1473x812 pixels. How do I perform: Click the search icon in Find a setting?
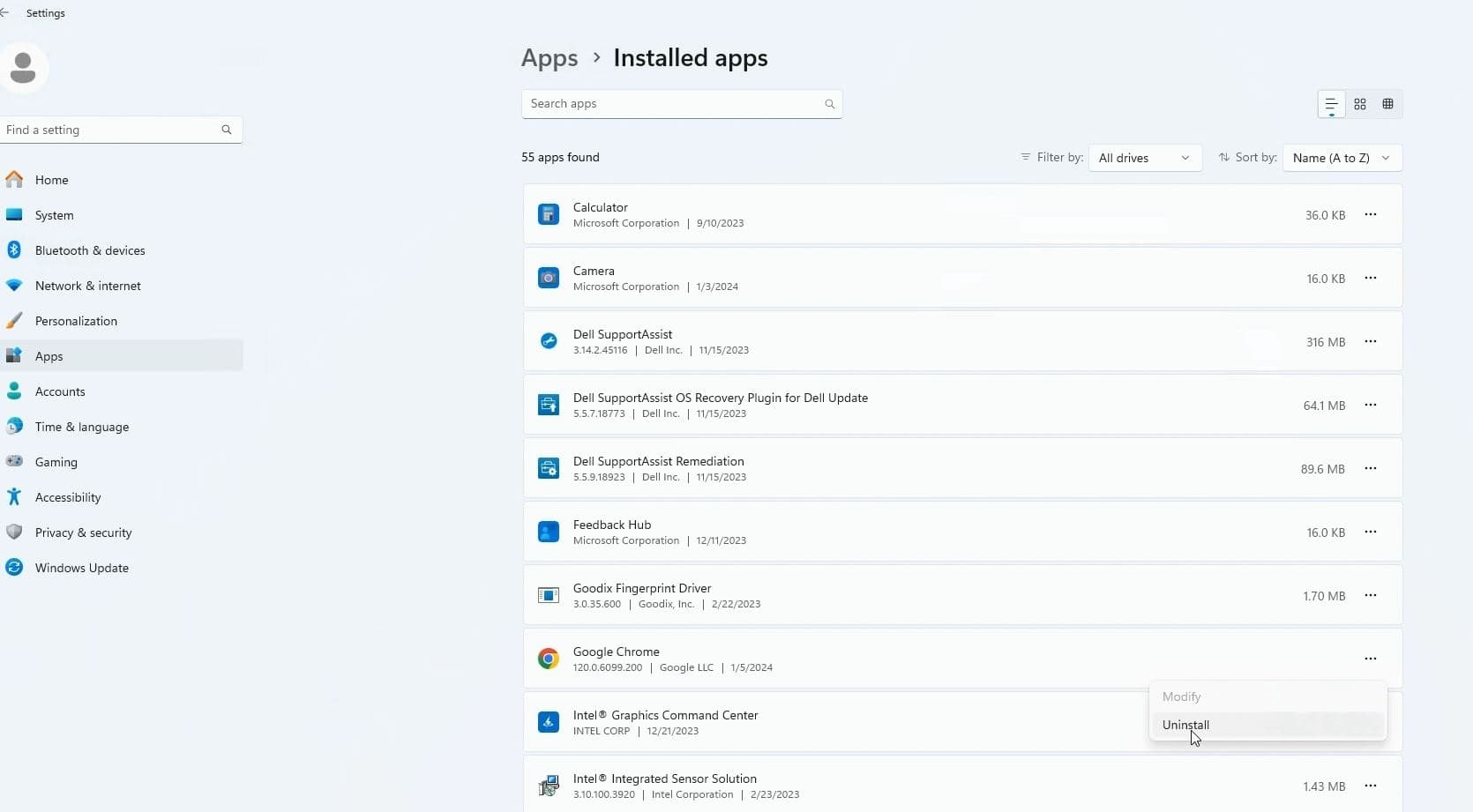(227, 130)
